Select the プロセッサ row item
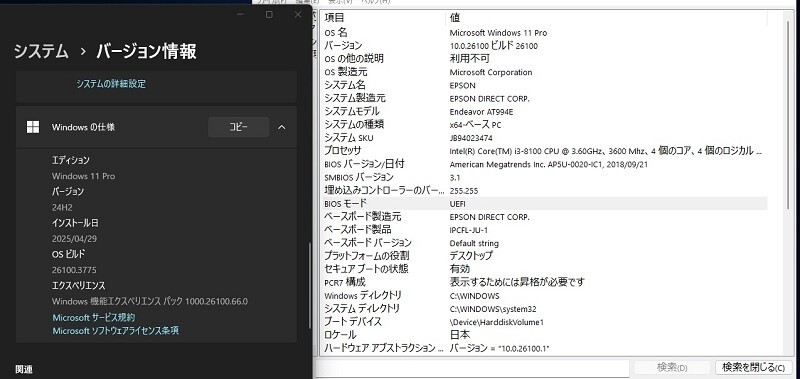The height and width of the screenshot is (379, 800). [342, 151]
